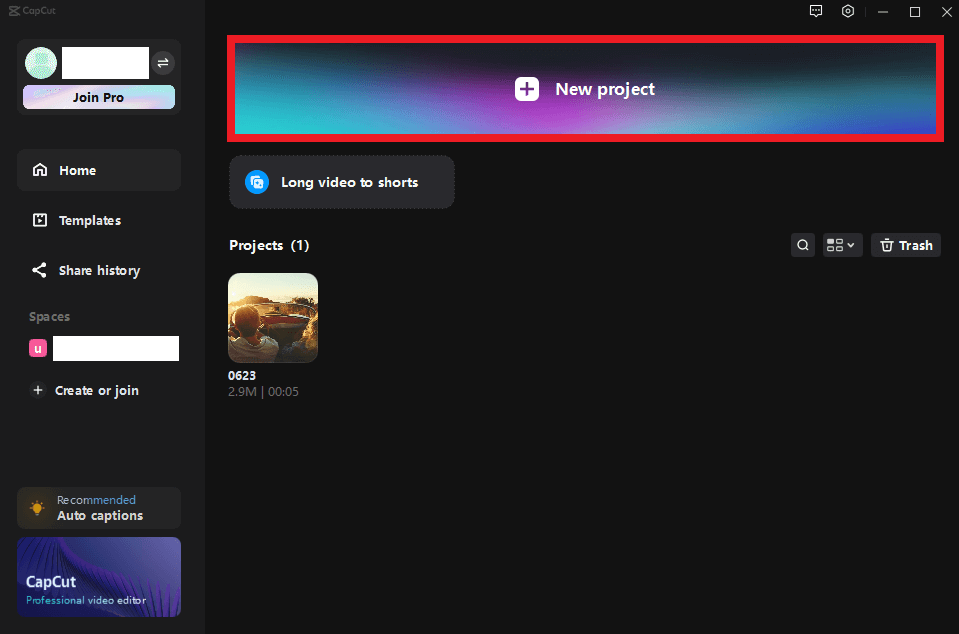Open the profile avatar
This screenshot has height=634, width=959.
click(x=41, y=62)
